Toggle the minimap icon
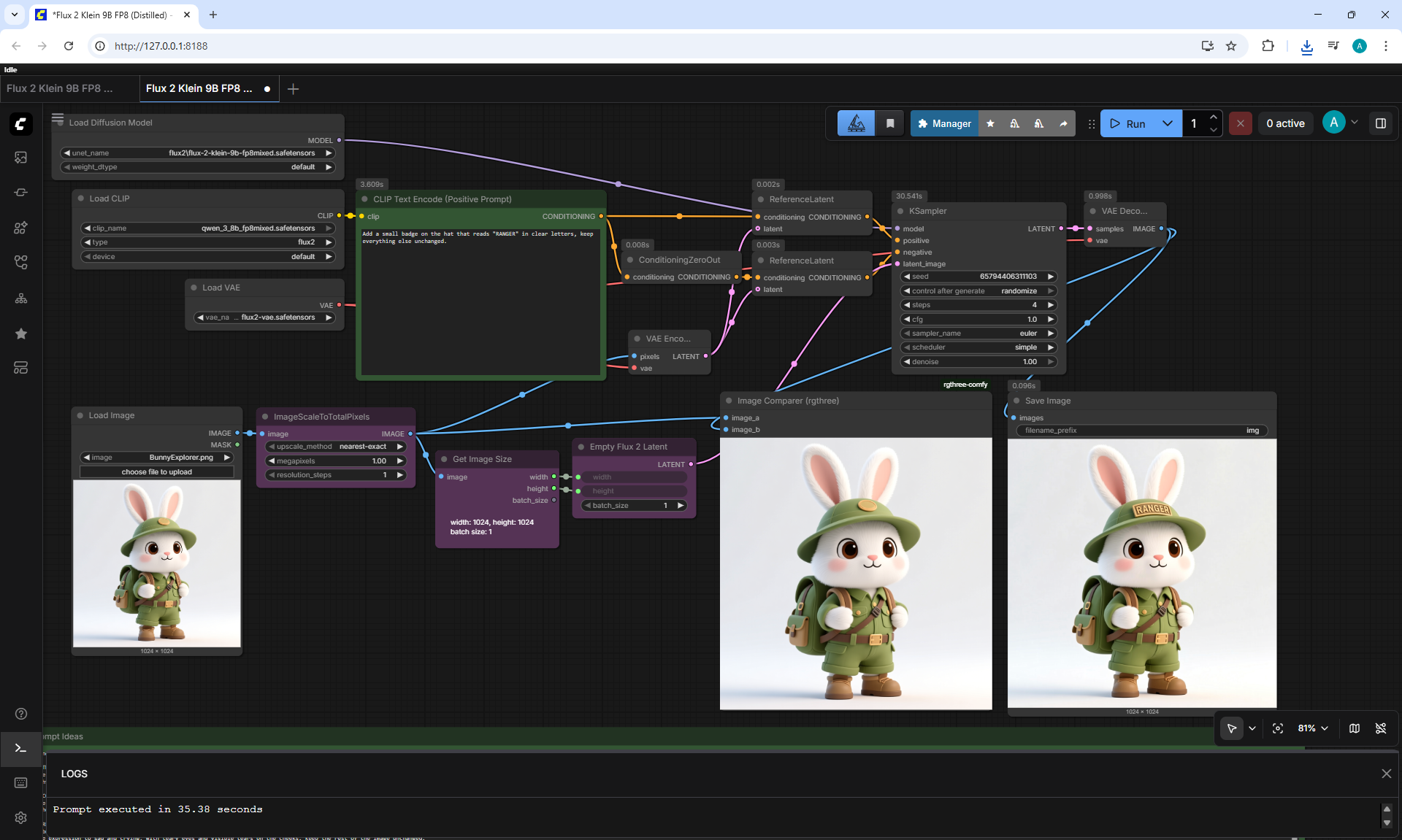 click(x=1355, y=728)
